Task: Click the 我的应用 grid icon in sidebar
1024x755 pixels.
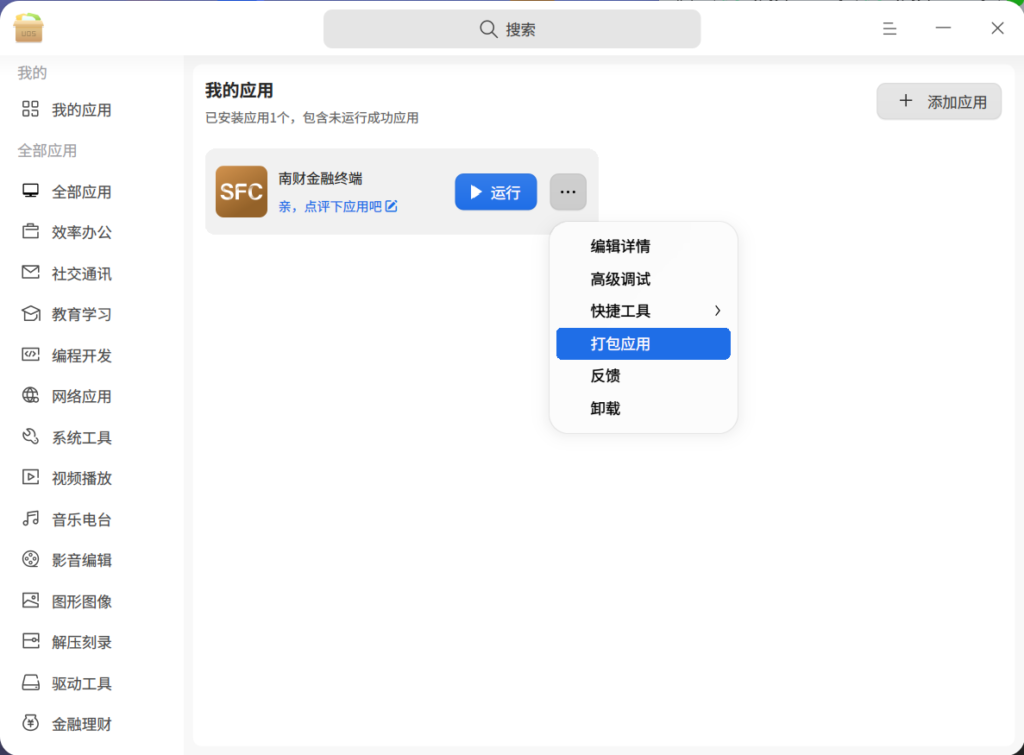Action: pos(31,109)
